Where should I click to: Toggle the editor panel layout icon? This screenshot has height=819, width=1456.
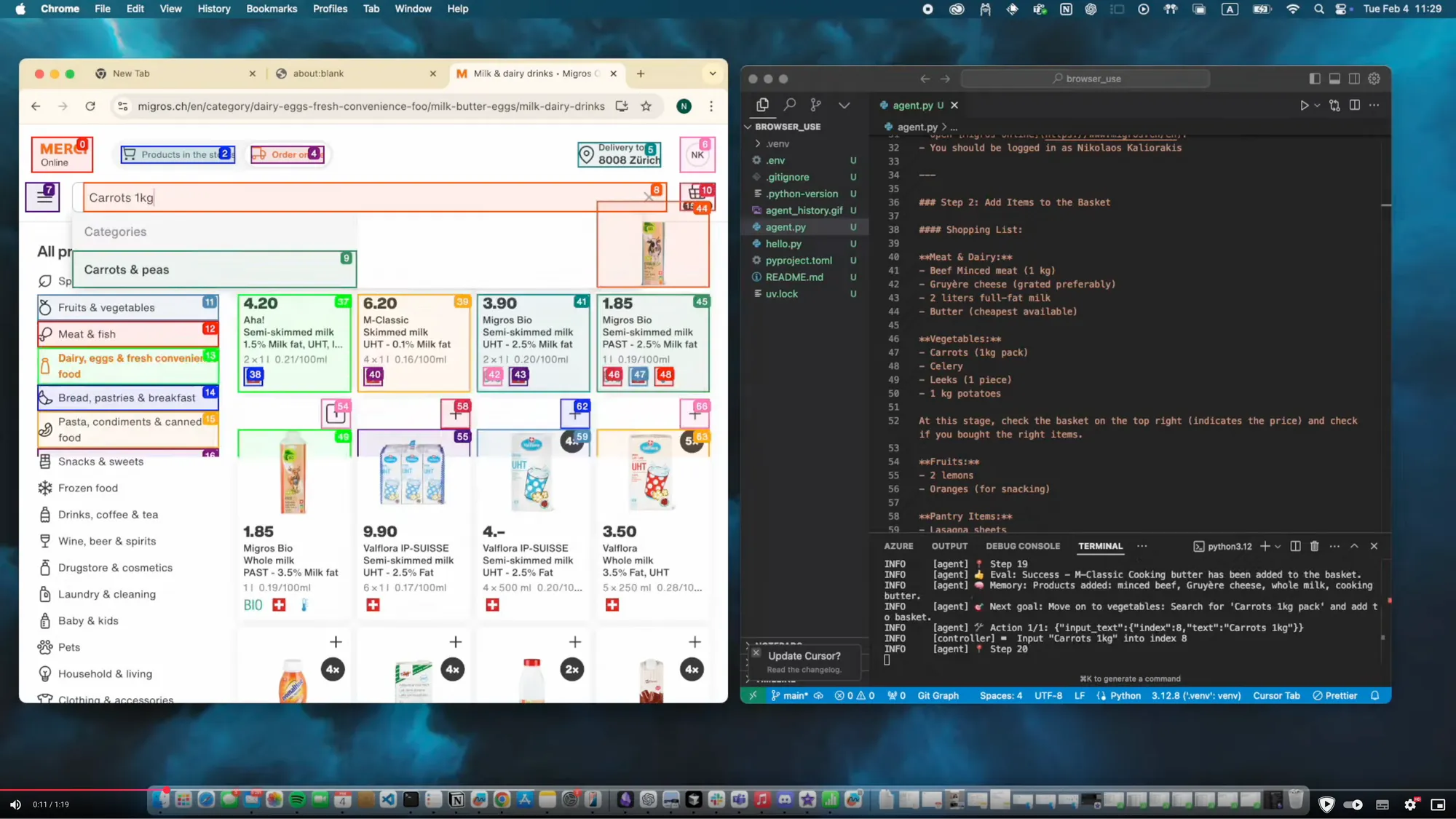[1334, 79]
